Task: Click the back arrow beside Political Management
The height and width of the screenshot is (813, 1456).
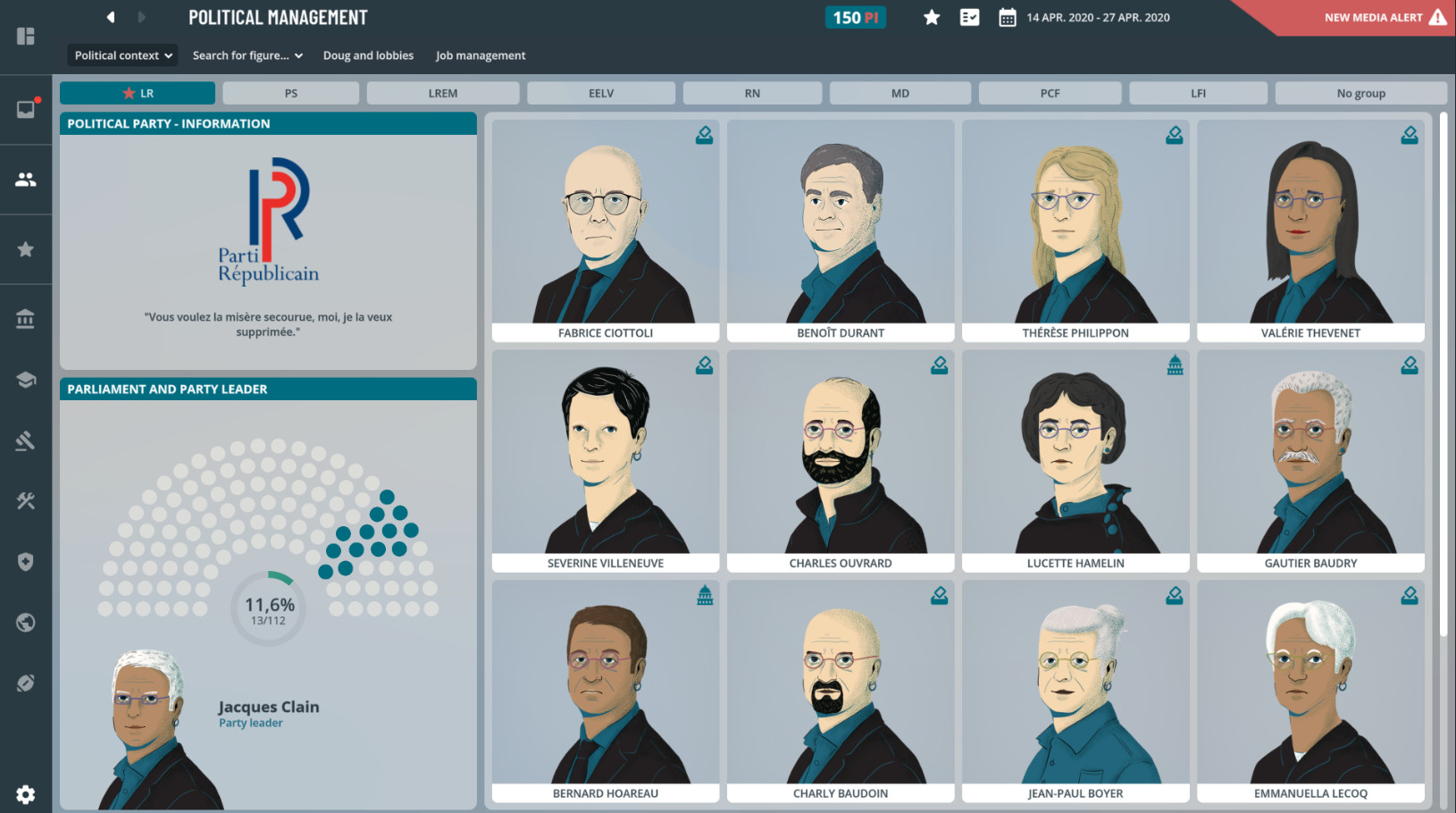Action: click(x=111, y=17)
